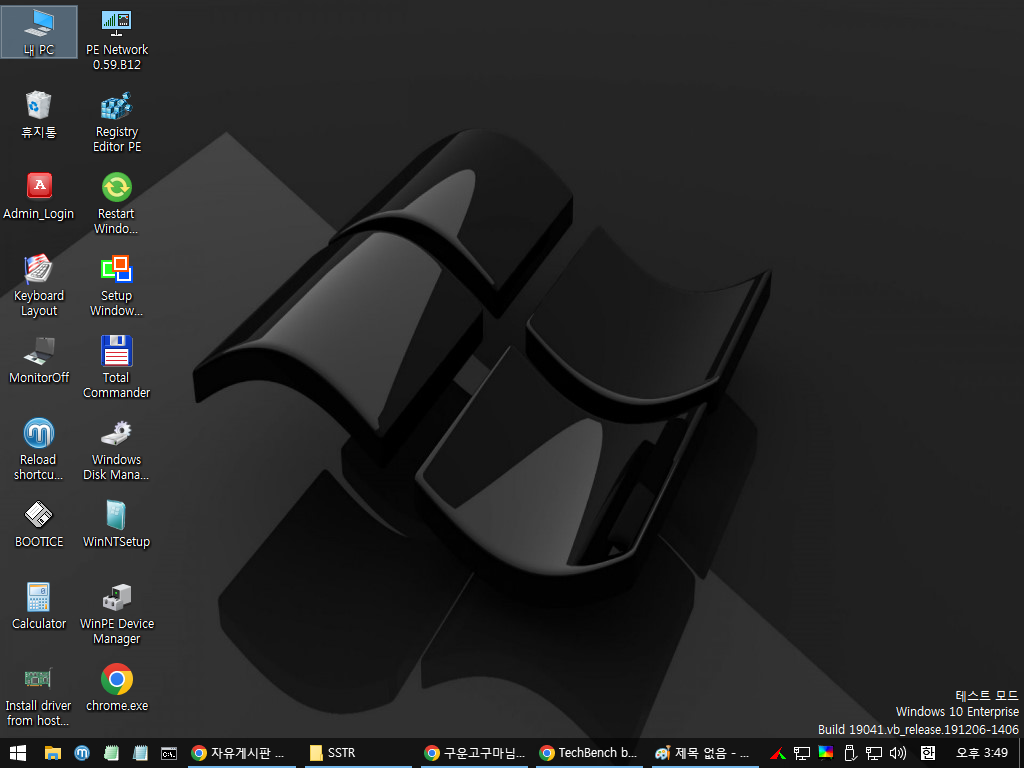Open File Explorer from the taskbar
The width and height of the screenshot is (1024, 768).
tap(52, 753)
